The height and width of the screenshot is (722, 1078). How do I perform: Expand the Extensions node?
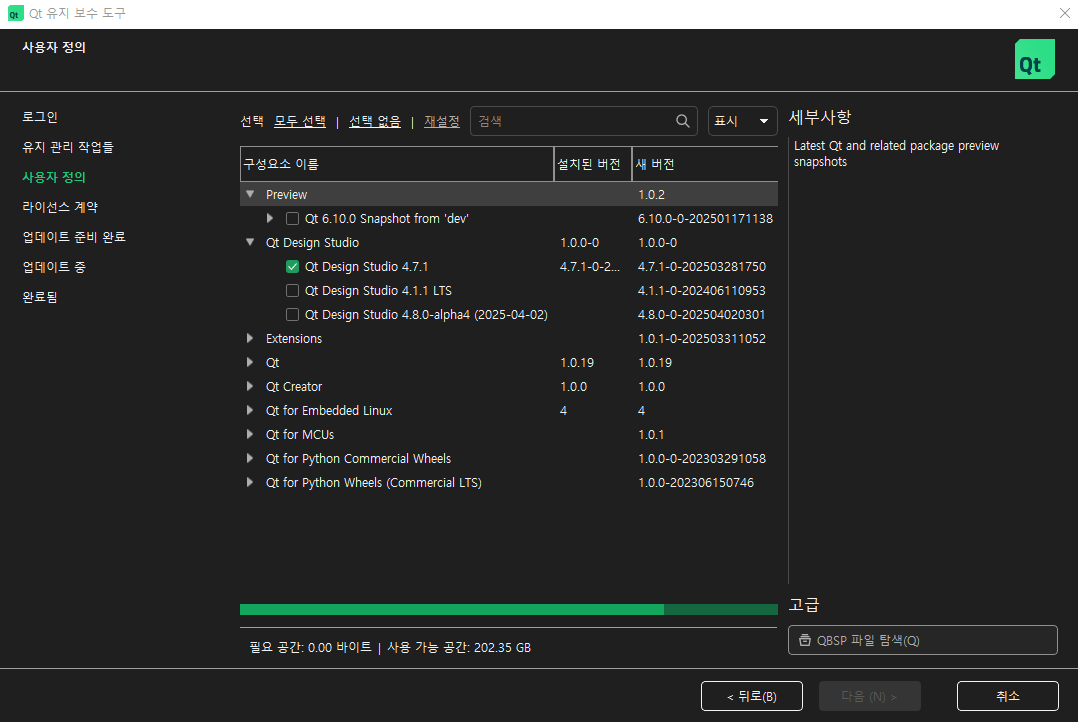click(x=250, y=338)
